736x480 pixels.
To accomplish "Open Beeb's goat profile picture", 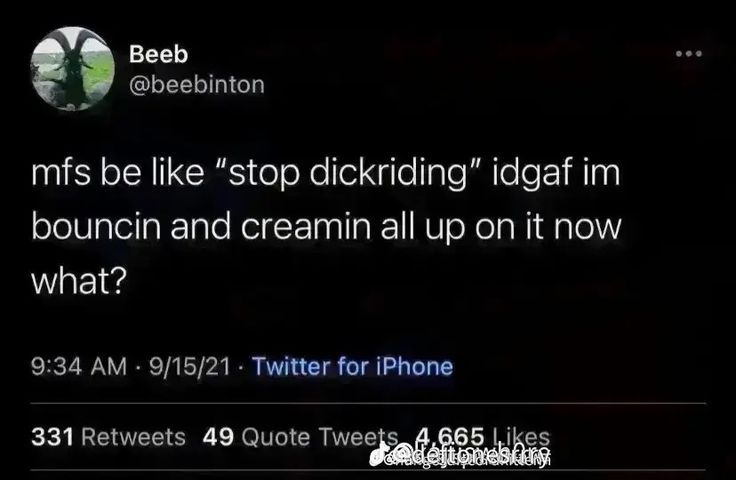I will [x=72, y=69].
